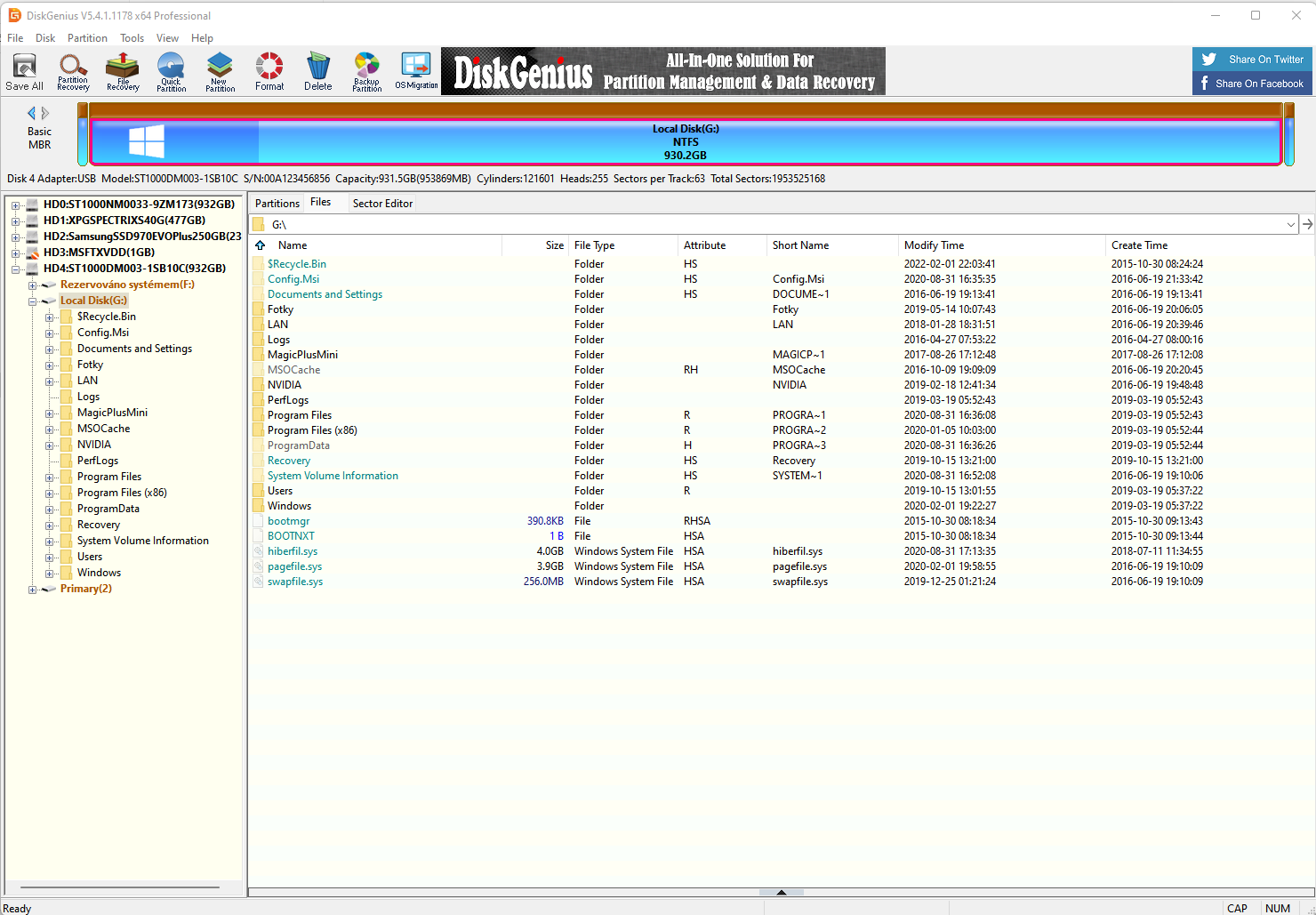Click Share On Facebook button
This screenshot has height=915, width=1316.
(1252, 84)
